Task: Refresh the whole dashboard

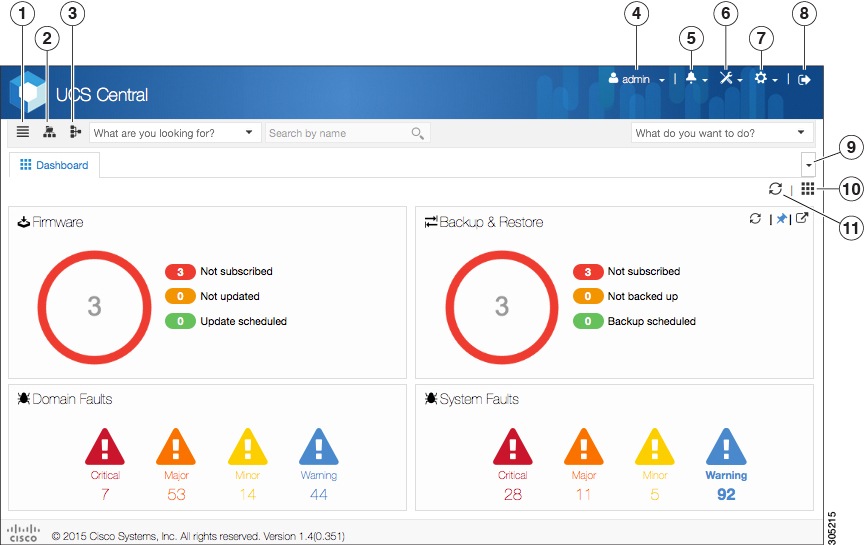Action: point(775,189)
